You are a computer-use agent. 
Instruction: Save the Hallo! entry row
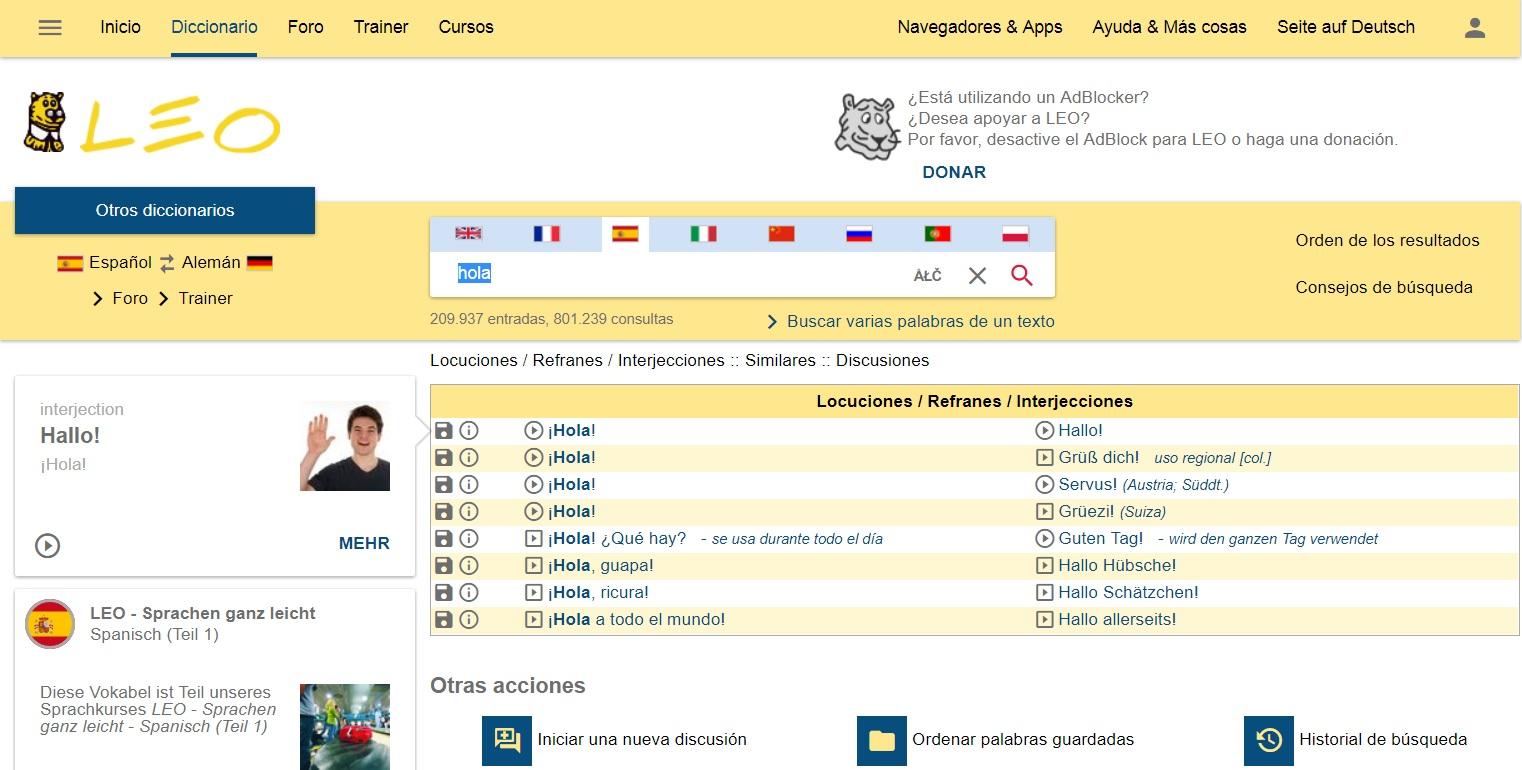click(x=444, y=431)
